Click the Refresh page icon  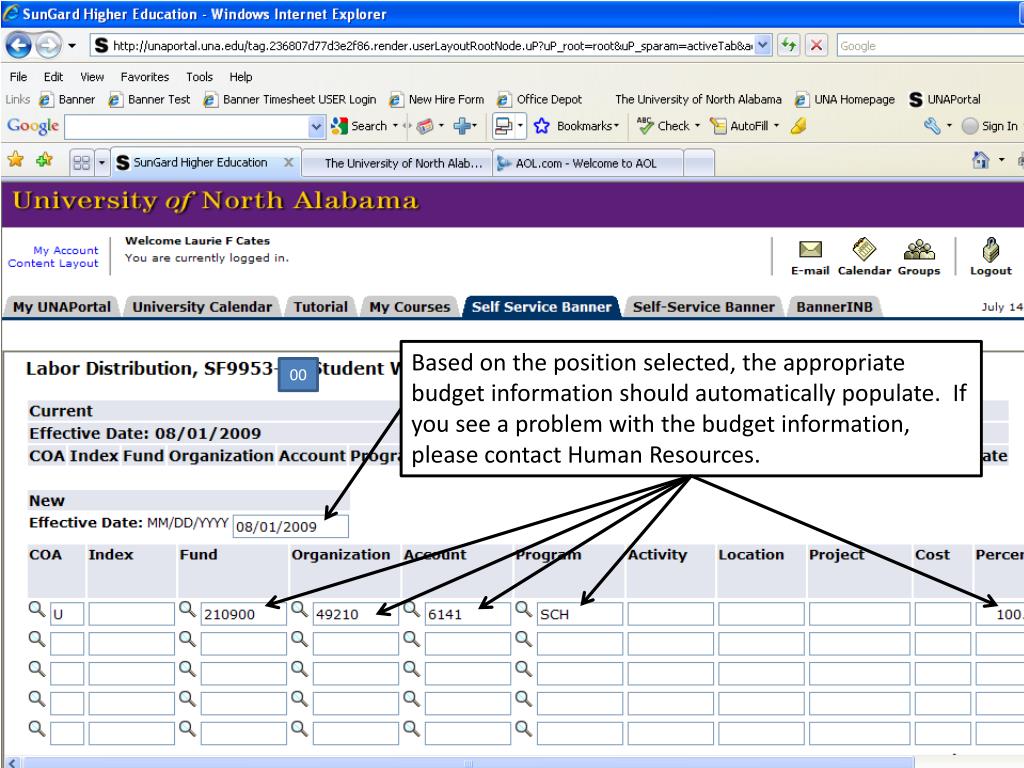click(x=789, y=46)
